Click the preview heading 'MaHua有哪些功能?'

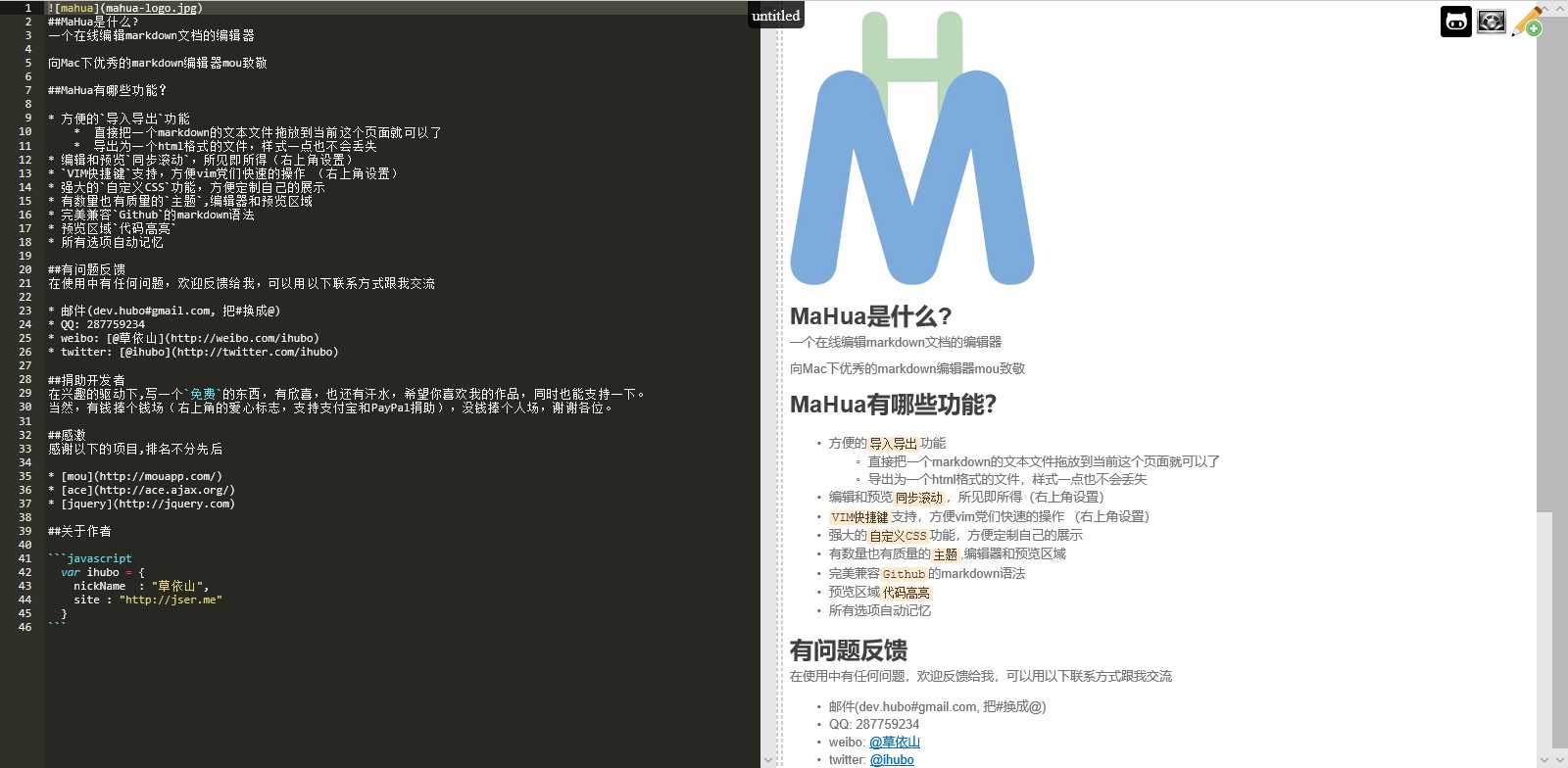[x=893, y=405]
